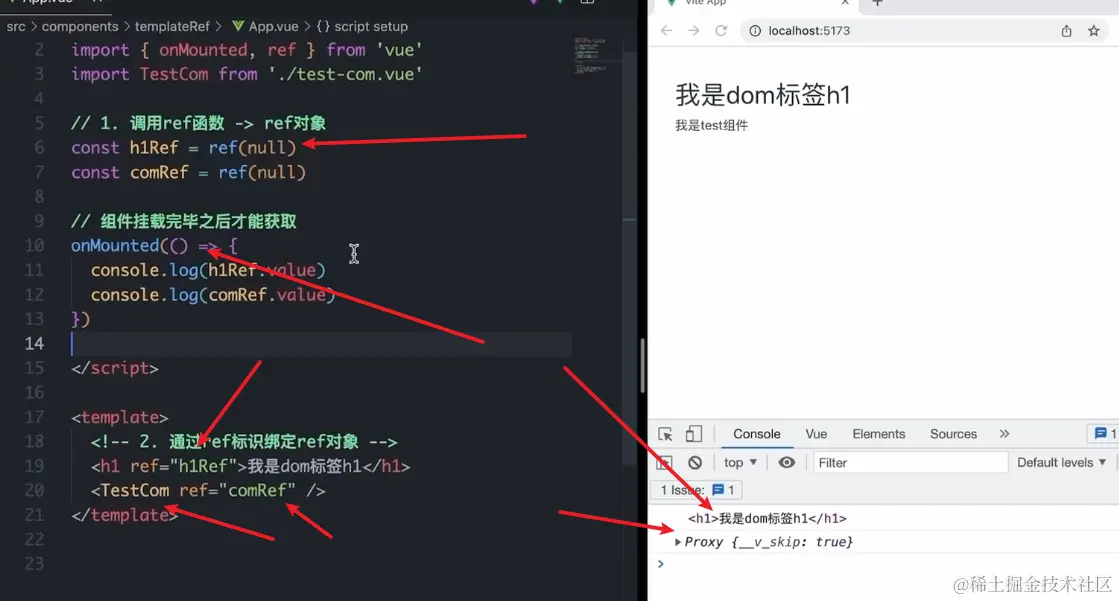Switch to the Vue DevTools tab

pyautogui.click(x=816, y=434)
